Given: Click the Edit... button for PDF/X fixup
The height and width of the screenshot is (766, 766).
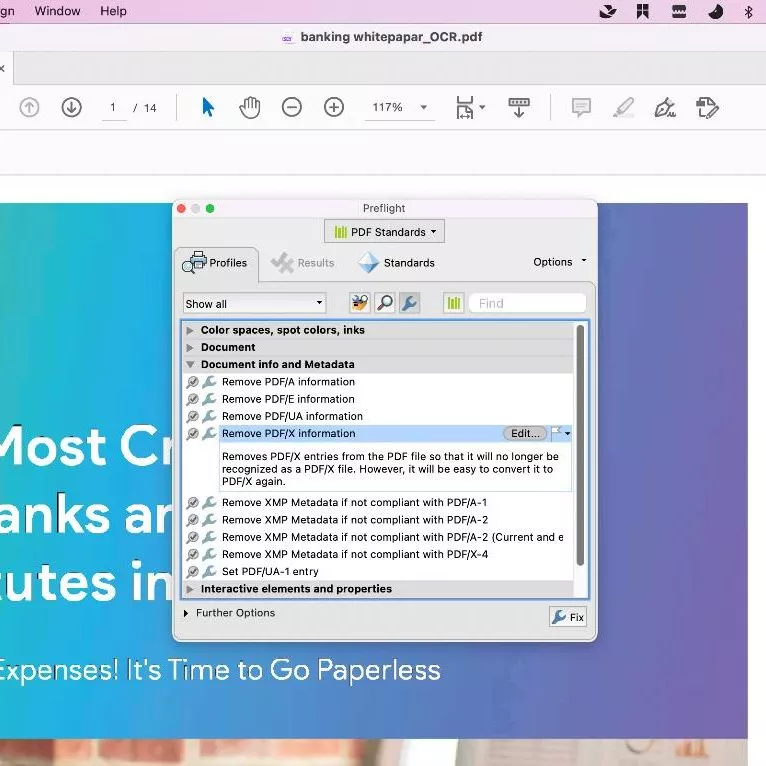Looking at the screenshot, I should [525, 434].
